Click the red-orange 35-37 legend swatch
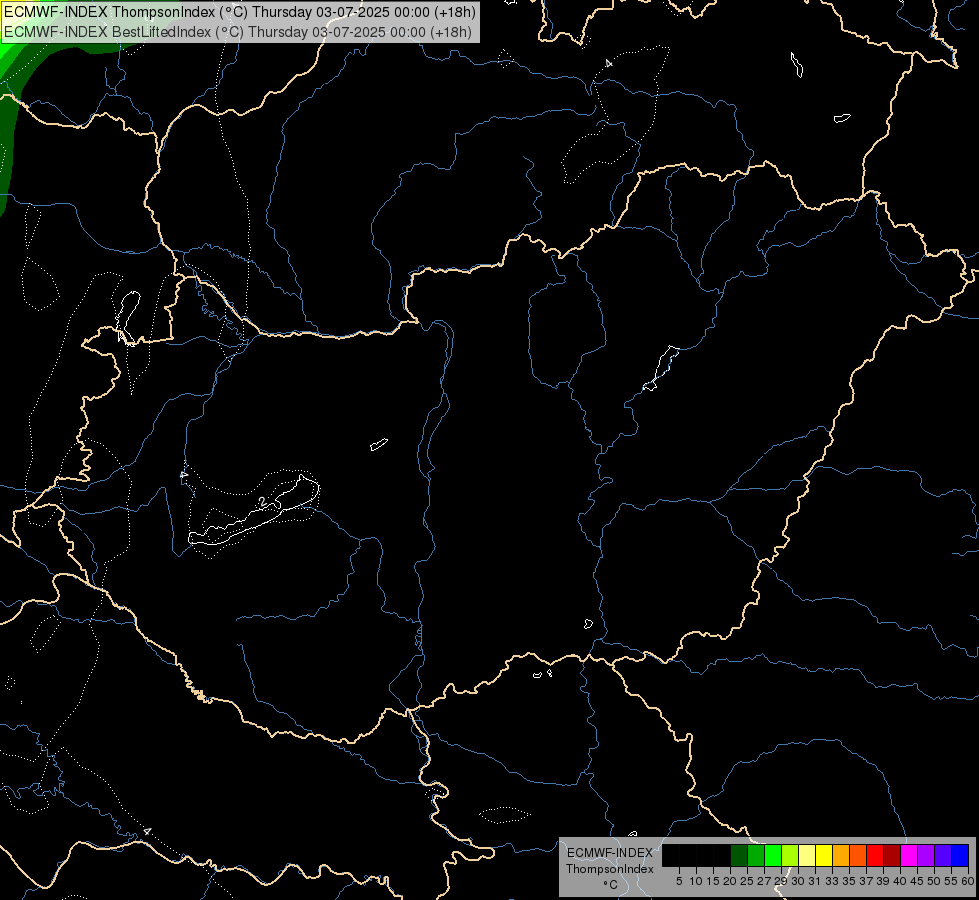Image resolution: width=979 pixels, height=900 pixels. (858, 856)
